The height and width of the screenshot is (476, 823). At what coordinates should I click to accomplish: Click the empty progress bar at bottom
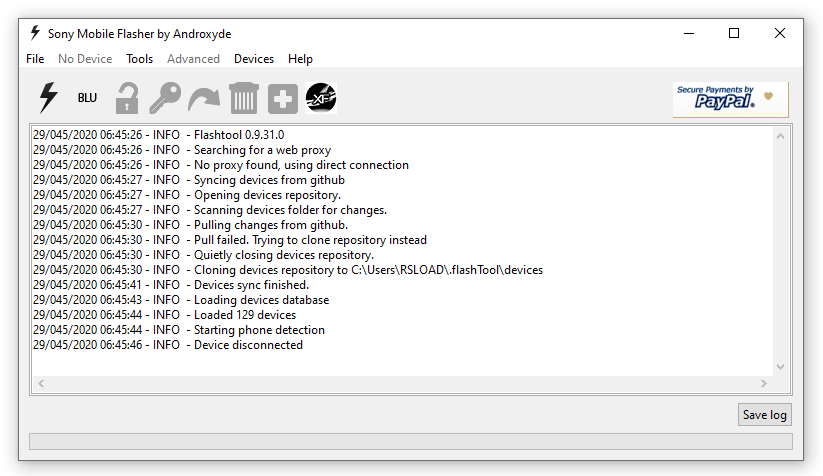point(410,441)
